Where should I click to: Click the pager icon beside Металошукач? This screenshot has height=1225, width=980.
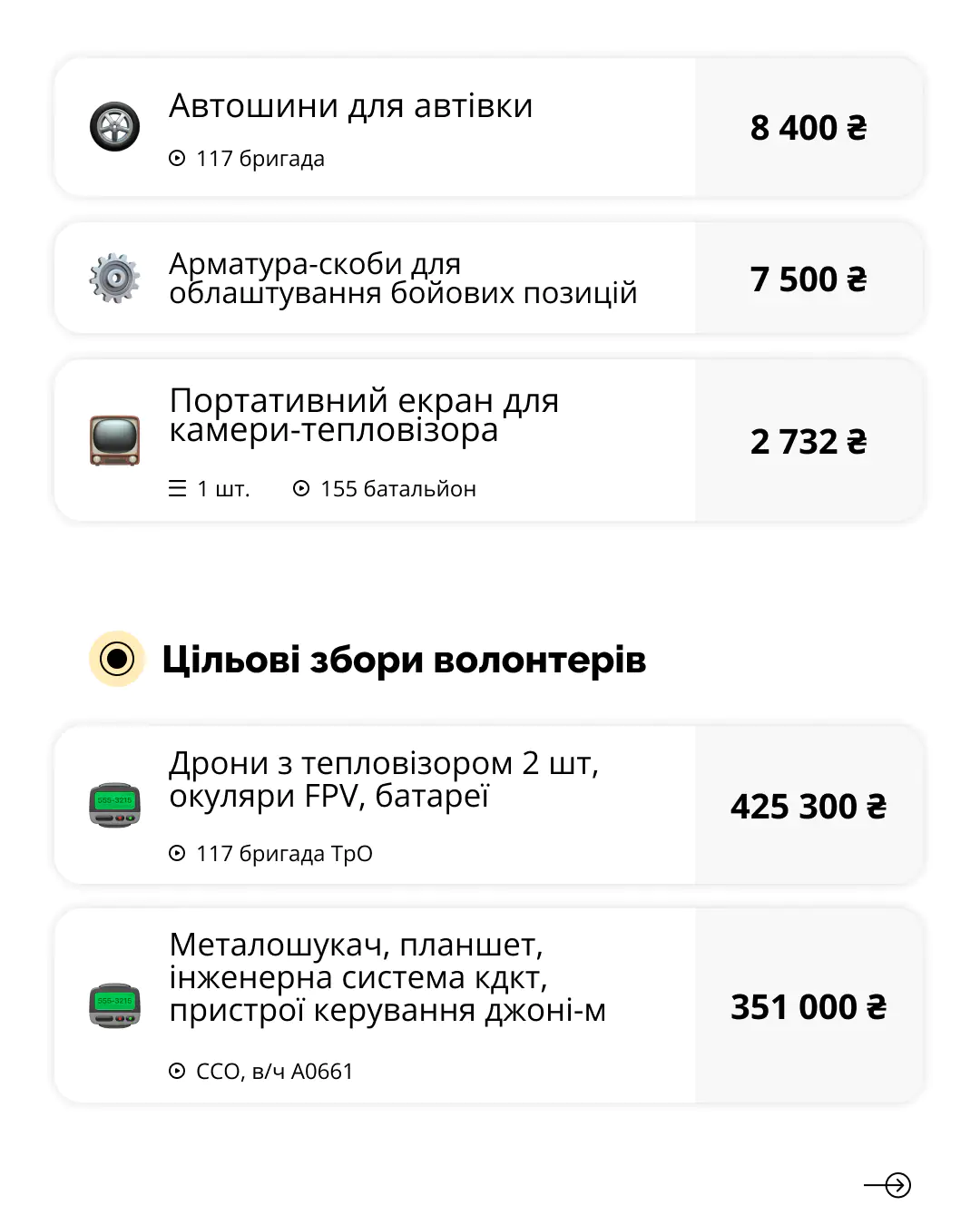114,1005
